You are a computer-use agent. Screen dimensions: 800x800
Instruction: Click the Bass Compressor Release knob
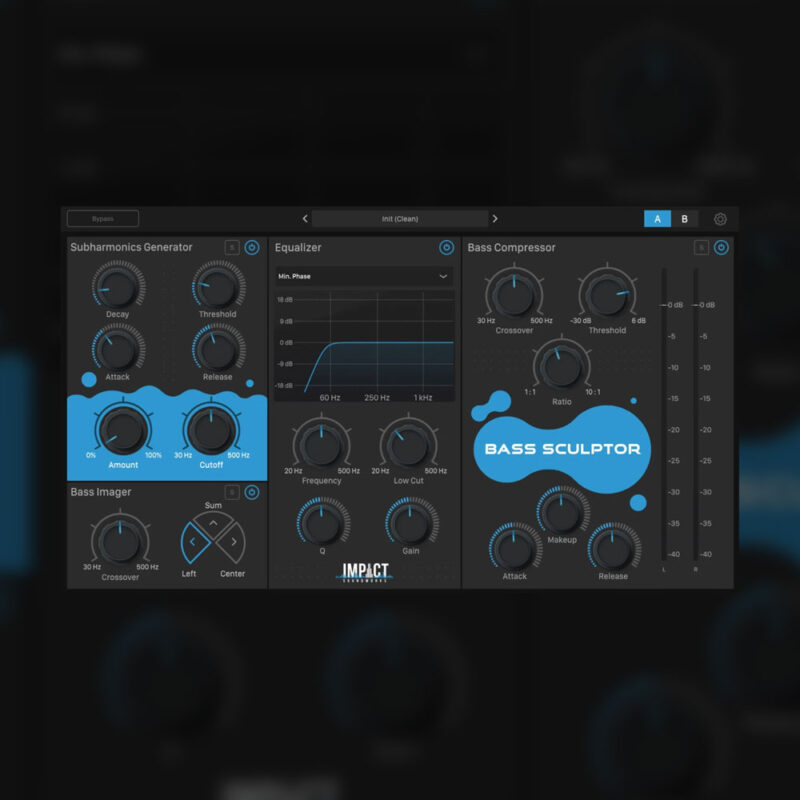(614, 547)
